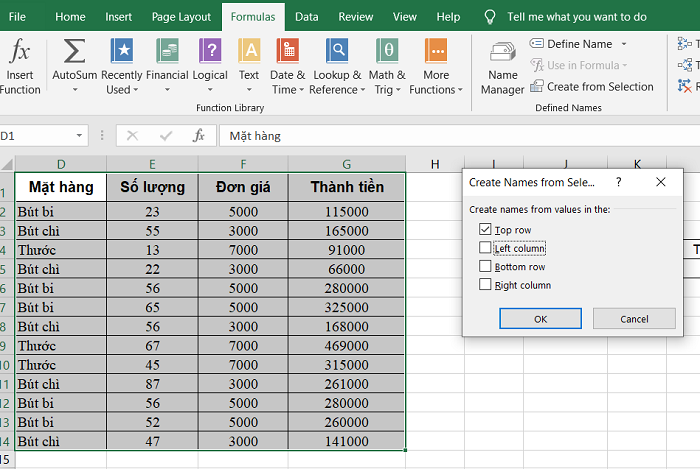This screenshot has width=700, height=469.
Task: Cancel the formula bar entry with X
Action: (x=132, y=135)
